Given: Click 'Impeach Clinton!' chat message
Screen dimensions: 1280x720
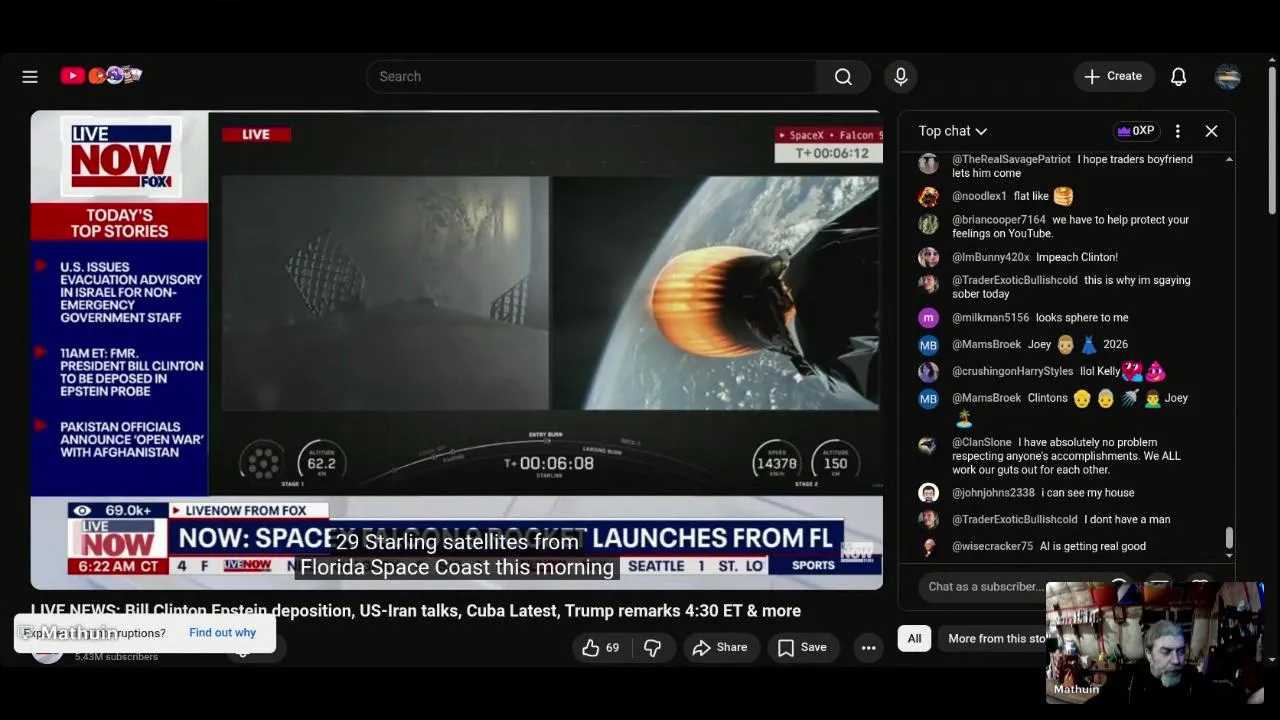Looking at the screenshot, I should pyautogui.click(x=1077, y=258).
